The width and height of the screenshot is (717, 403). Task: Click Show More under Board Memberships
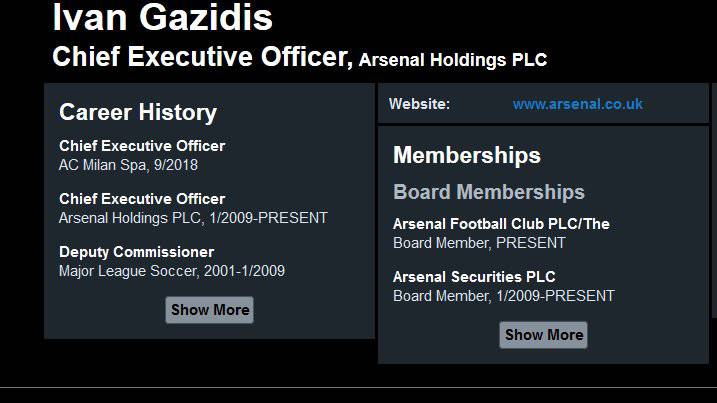coord(543,335)
